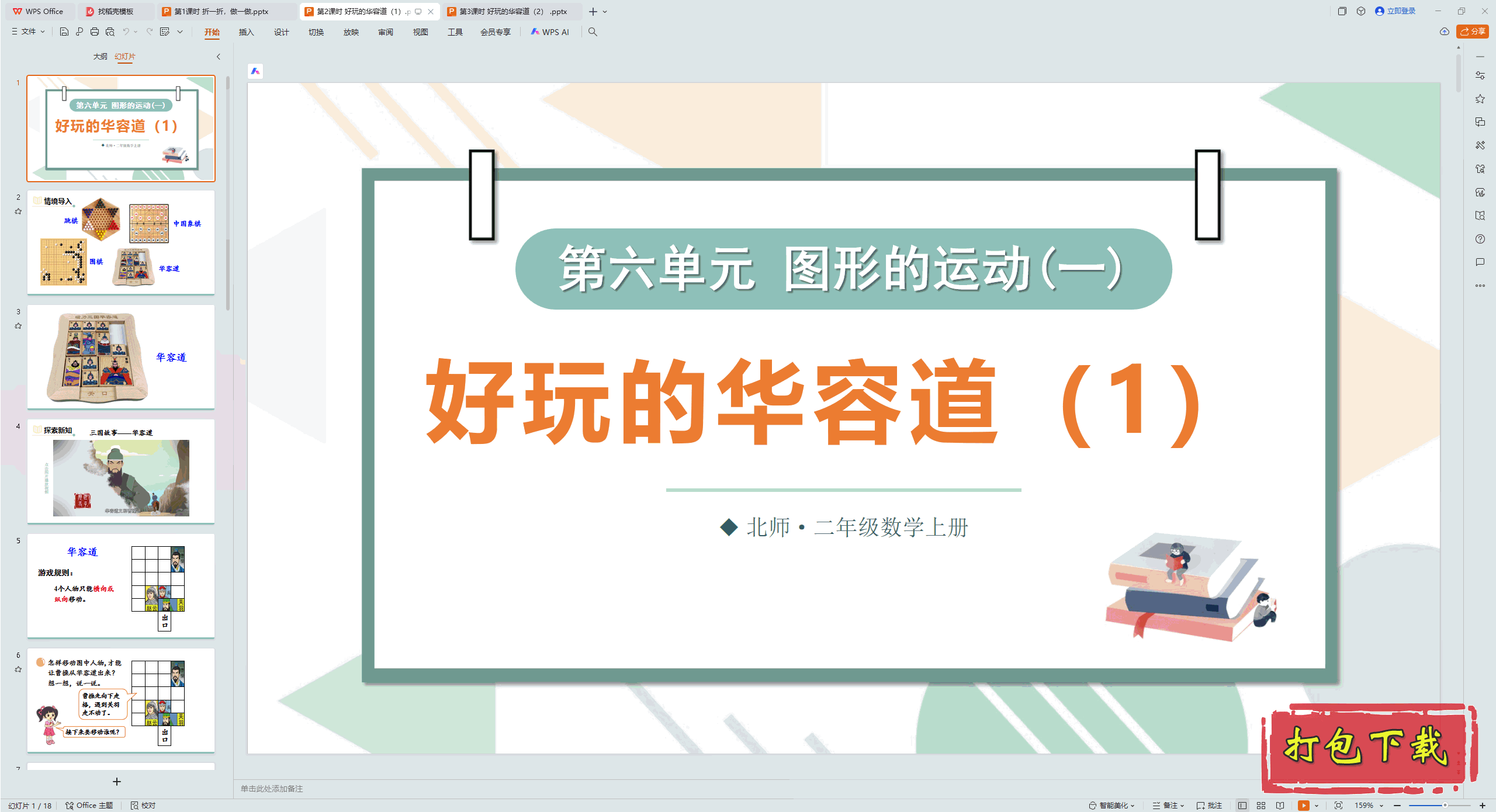Expand the 文件 menu dropdown
Image resolution: width=1496 pixels, height=812 pixels.
[x=29, y=32]
